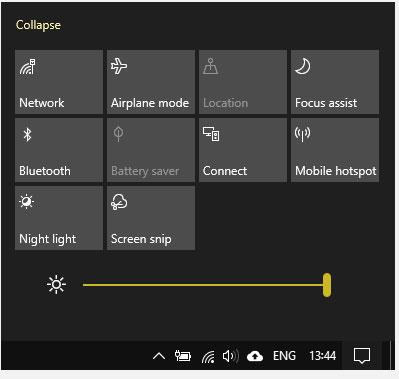Open the volume speaker tray icon
The height and width of the screenshot is (379, 399).
tap(231, 356)
